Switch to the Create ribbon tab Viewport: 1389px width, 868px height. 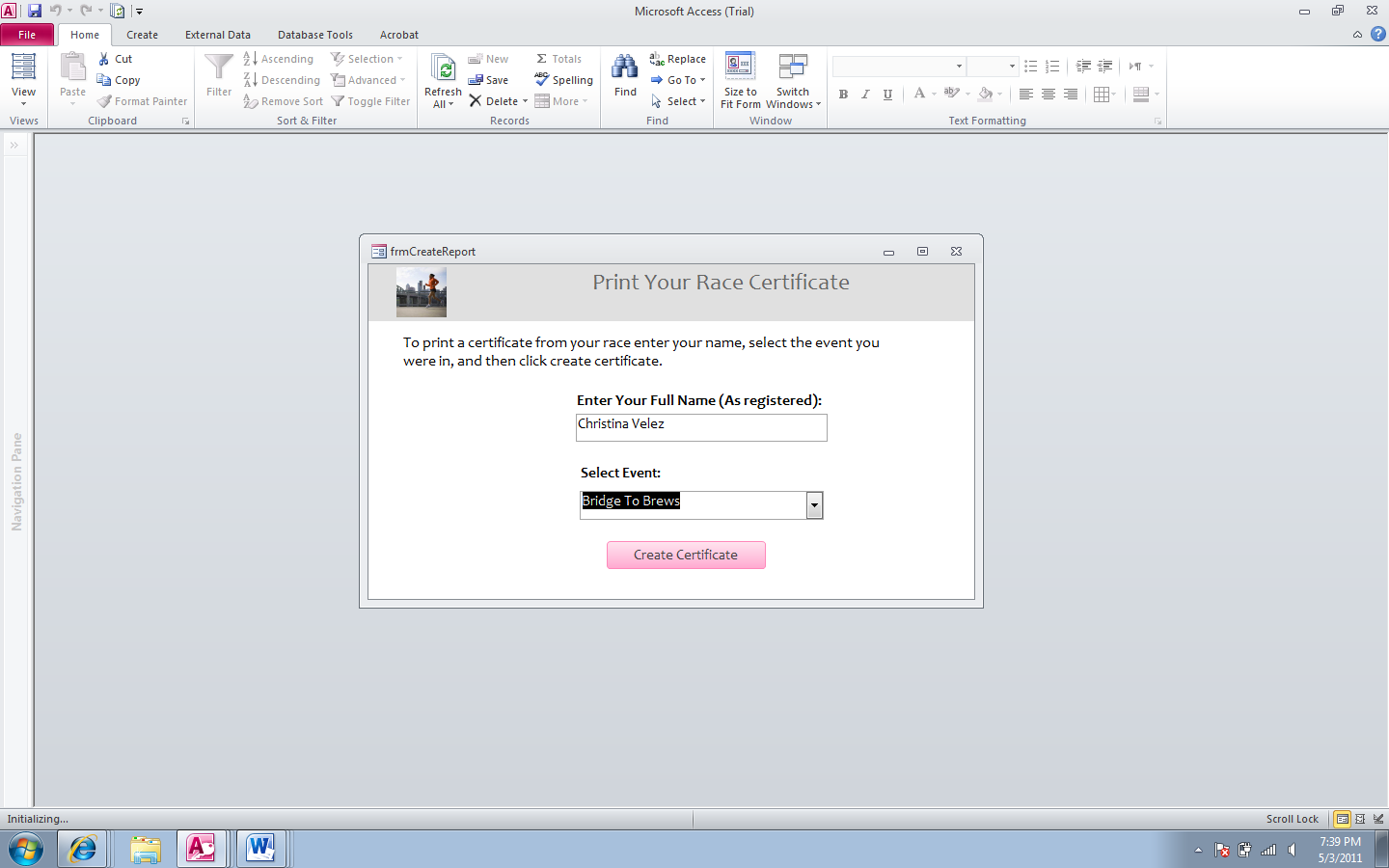pyautogui.click(x=142, y=35)
